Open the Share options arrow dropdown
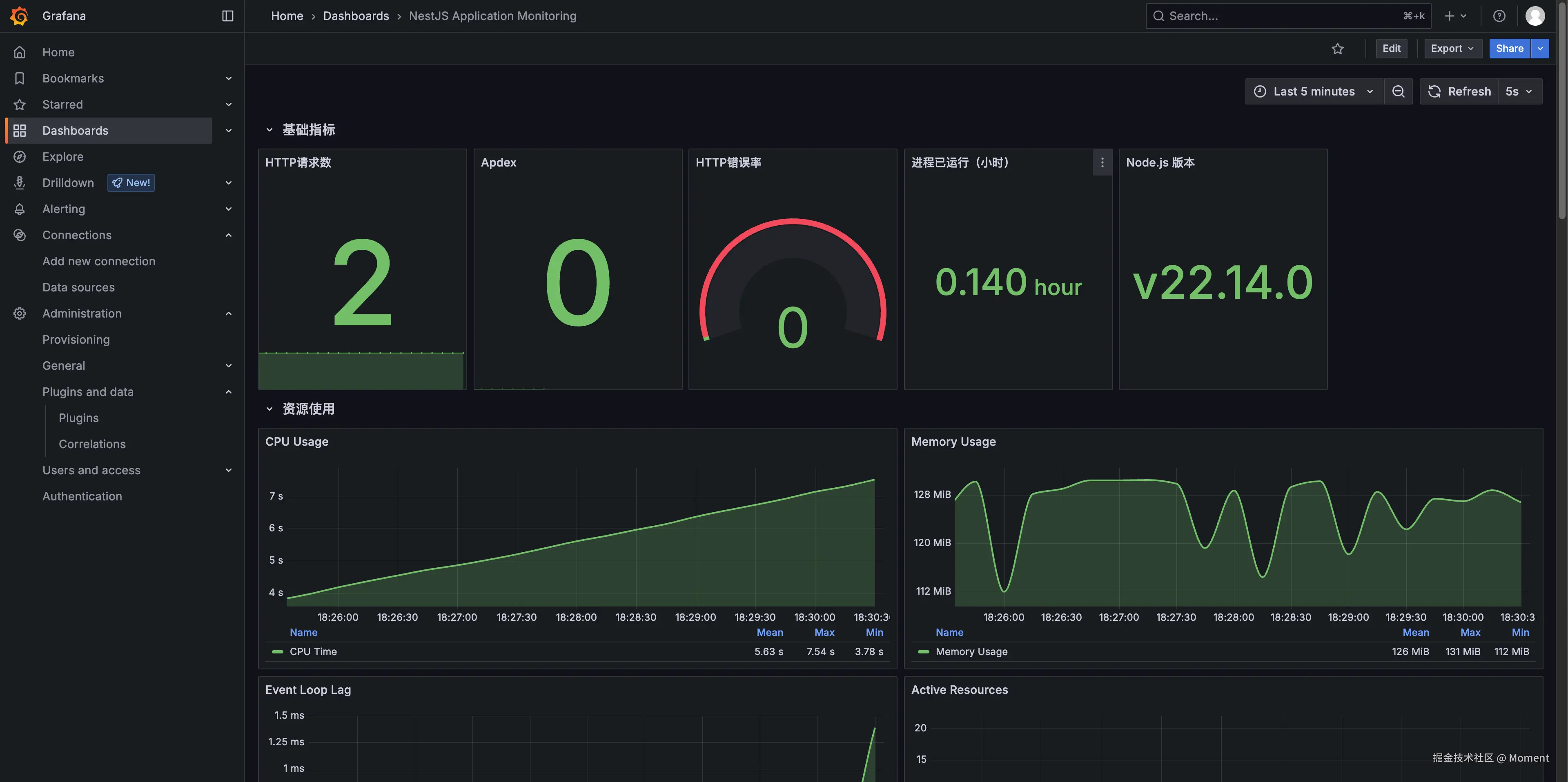This screenshot has width=1568, height=782. click(x=1540, y=49)
